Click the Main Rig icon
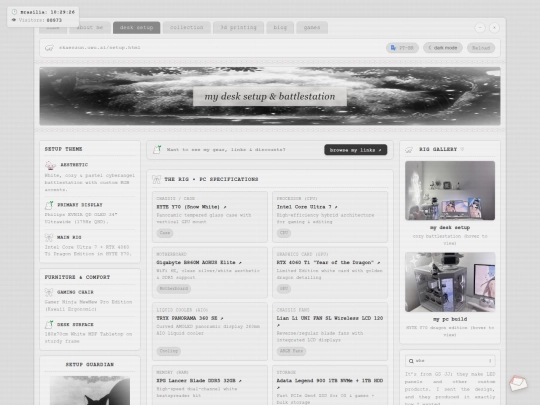 pos(49,237)
